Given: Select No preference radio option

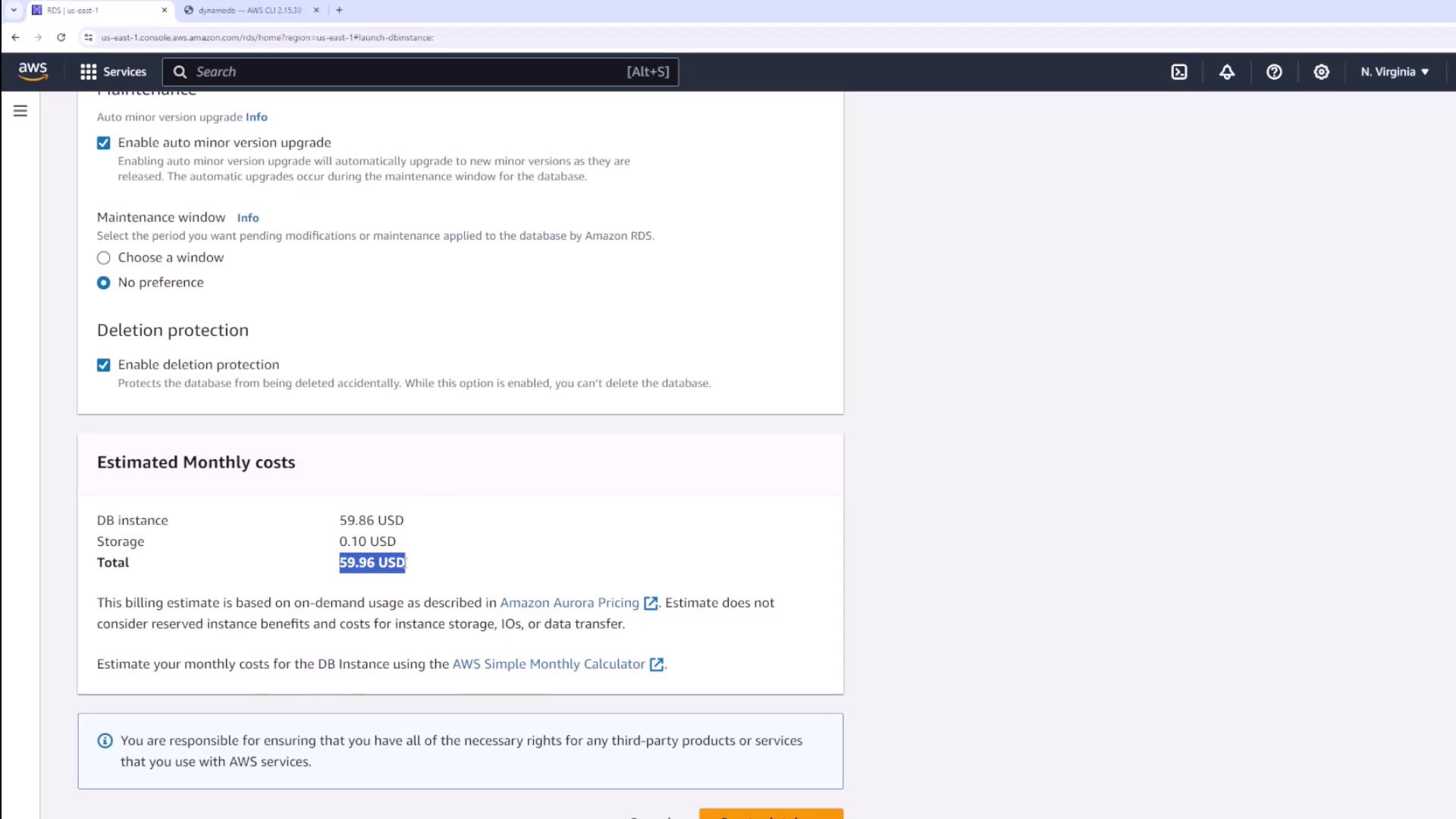Looking at the screenshot, I should 104,283.
